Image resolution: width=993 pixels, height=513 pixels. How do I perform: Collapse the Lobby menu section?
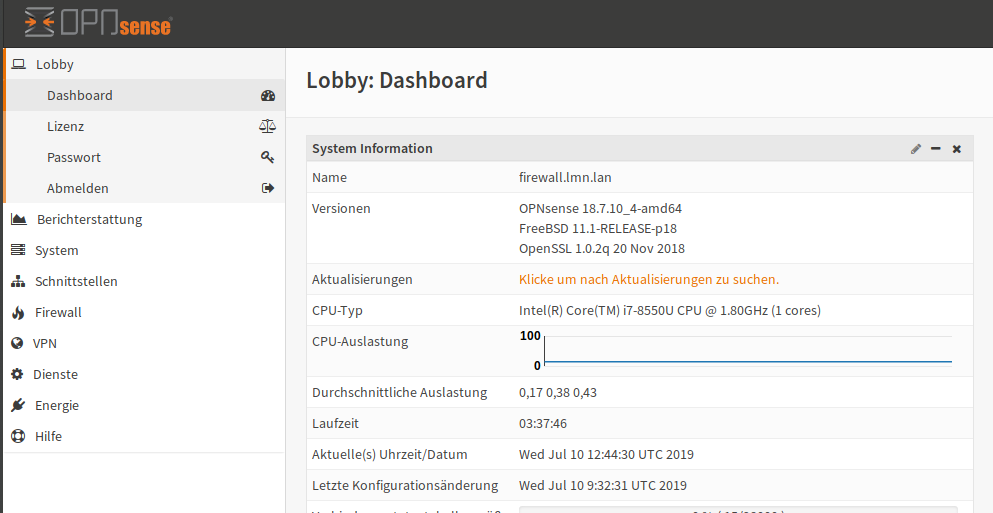(144, 64)
